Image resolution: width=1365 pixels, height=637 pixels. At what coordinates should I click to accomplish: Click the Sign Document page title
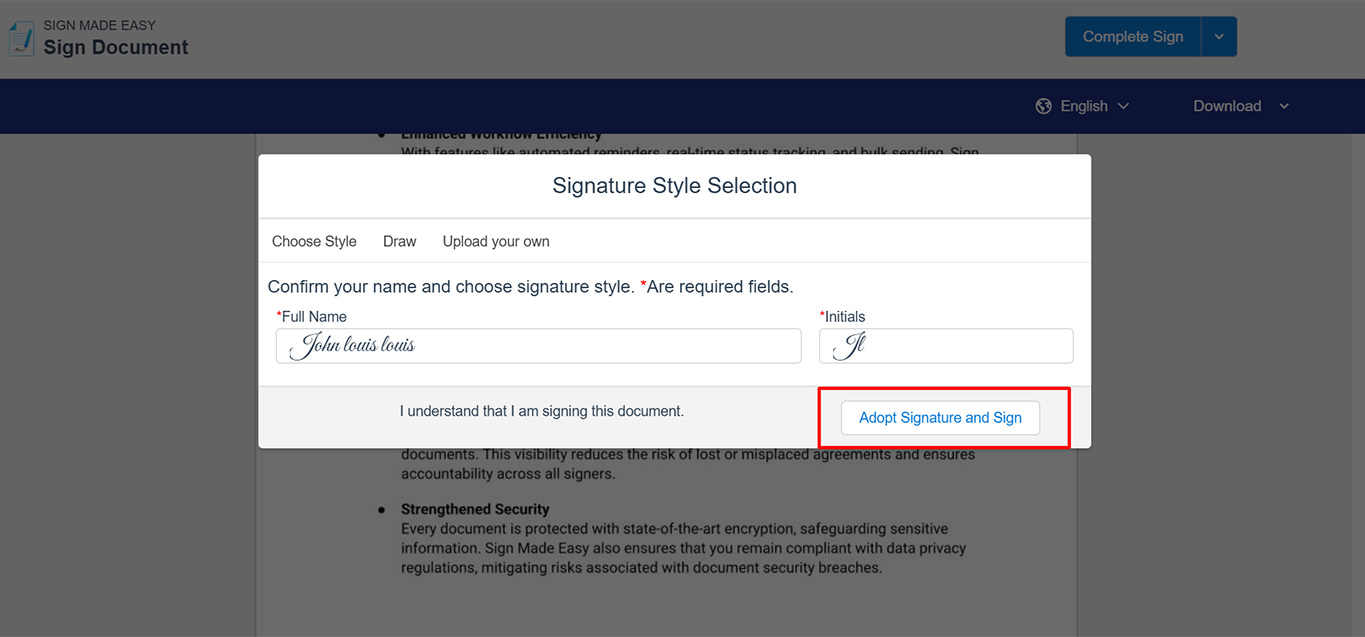(116, 47)
